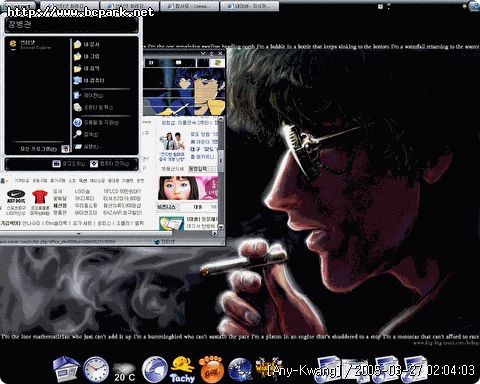
Task: Open My Documents folder in Start menu
Action: click(x=87, y=44)
